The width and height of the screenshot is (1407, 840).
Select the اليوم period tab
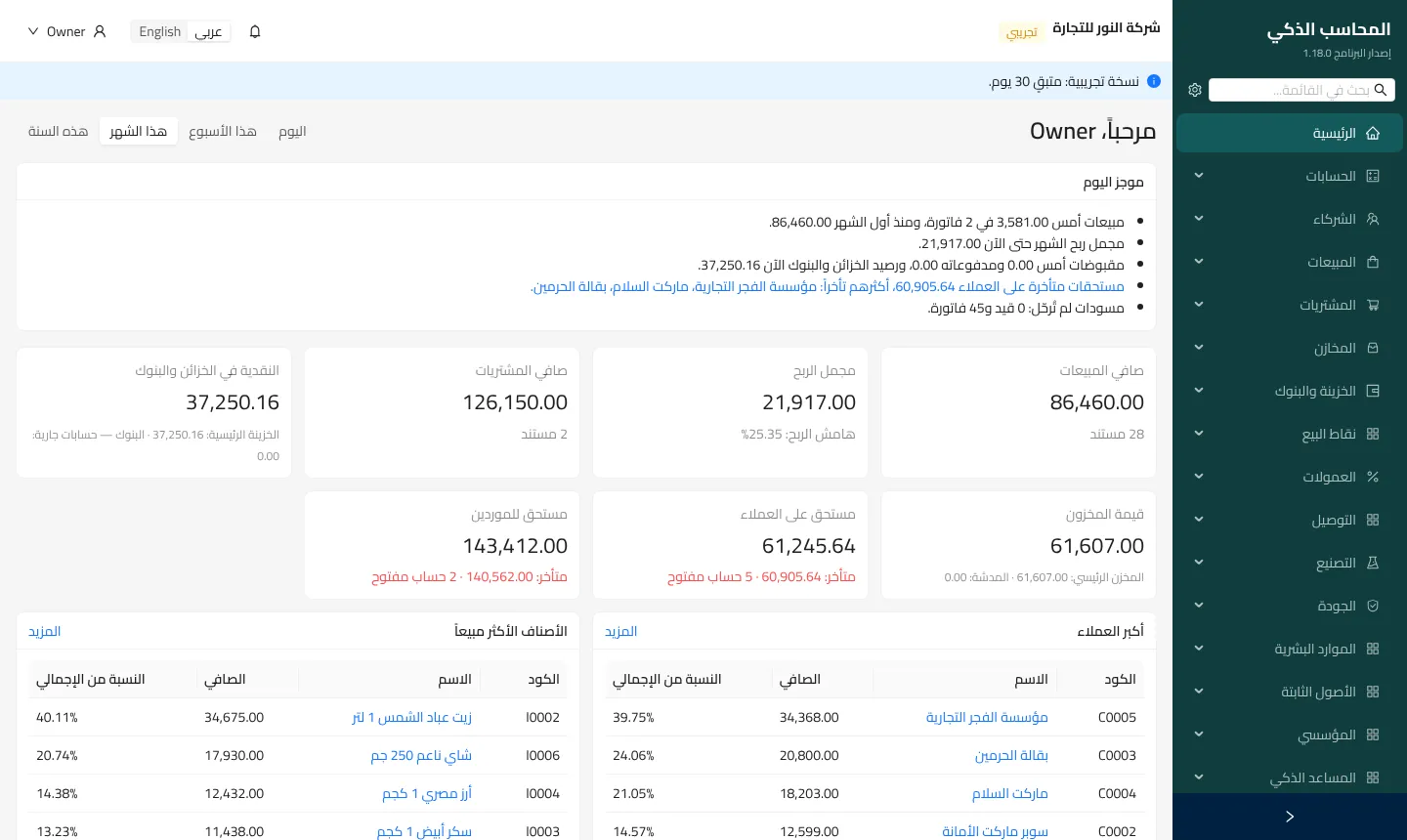(292, 131)
